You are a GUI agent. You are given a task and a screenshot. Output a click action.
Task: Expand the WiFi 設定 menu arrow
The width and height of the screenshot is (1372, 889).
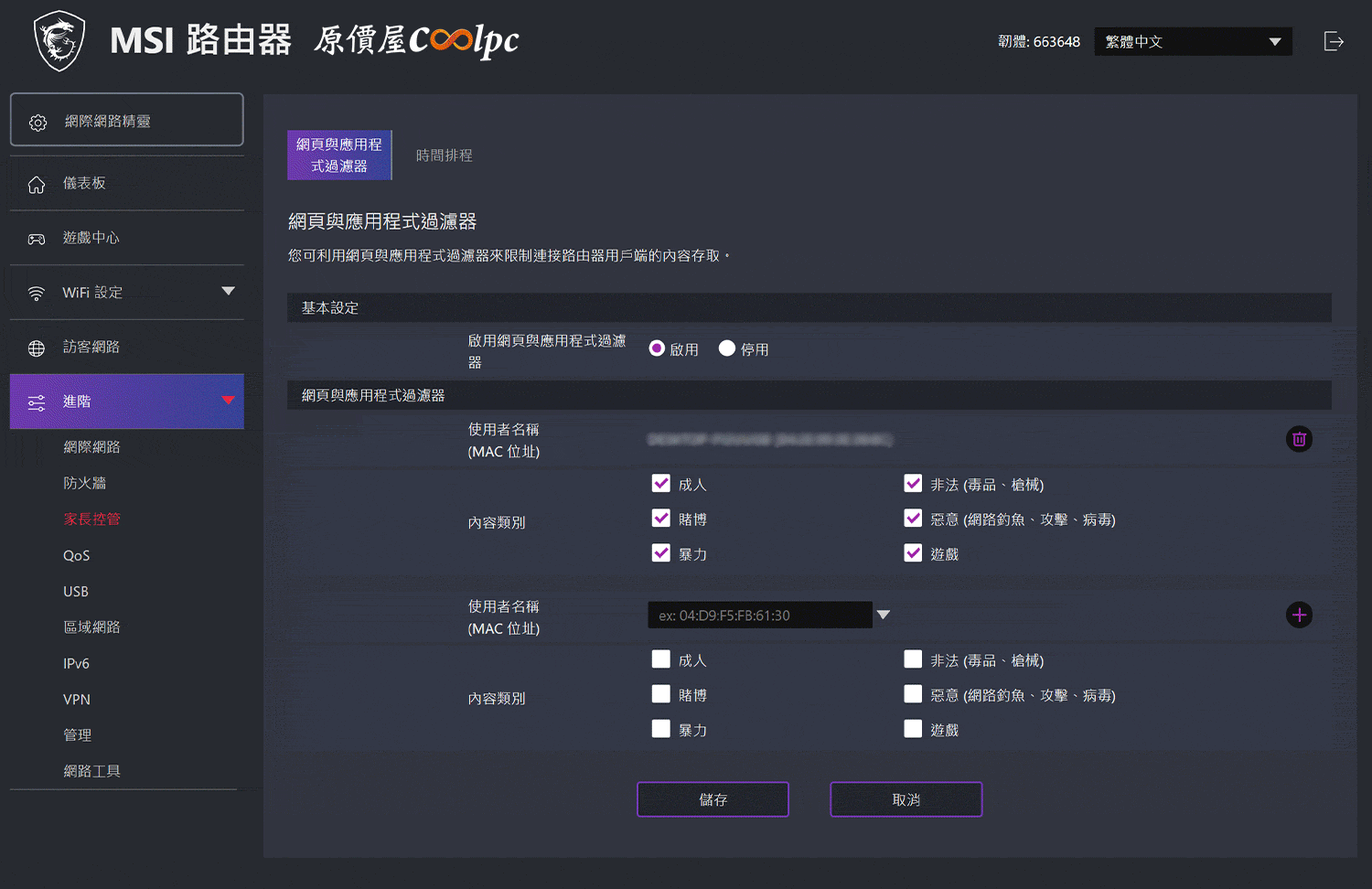[229, 291]
